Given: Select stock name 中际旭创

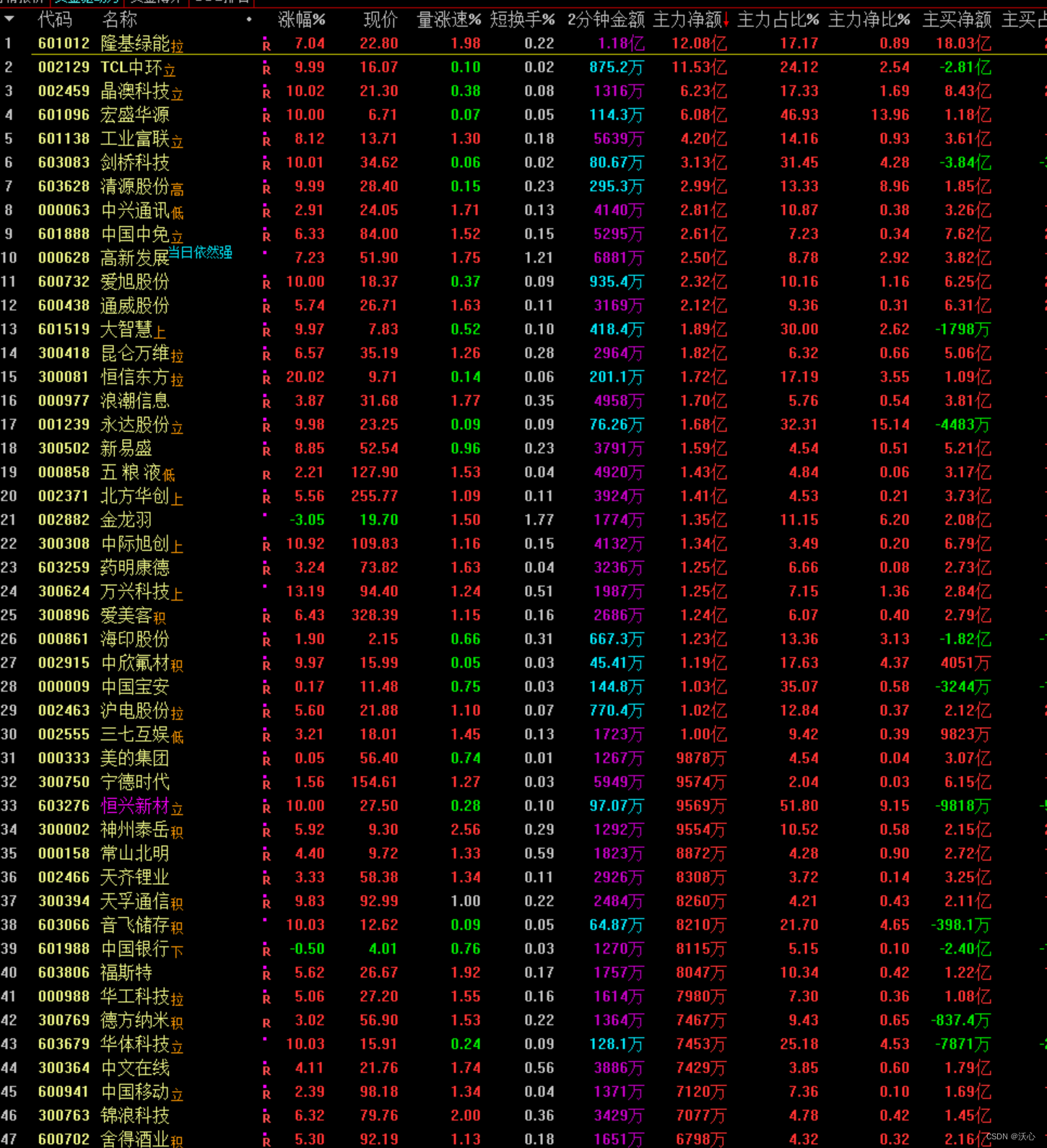Looking at the screenshot, I should click(135, 544).
